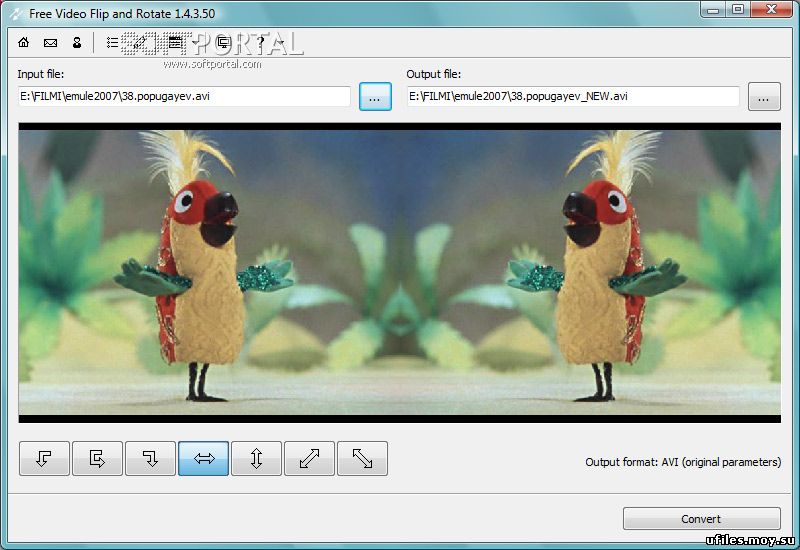Rotate the video 90 degrees right
Screen dimensions: 800x550
tap(150, 458)
